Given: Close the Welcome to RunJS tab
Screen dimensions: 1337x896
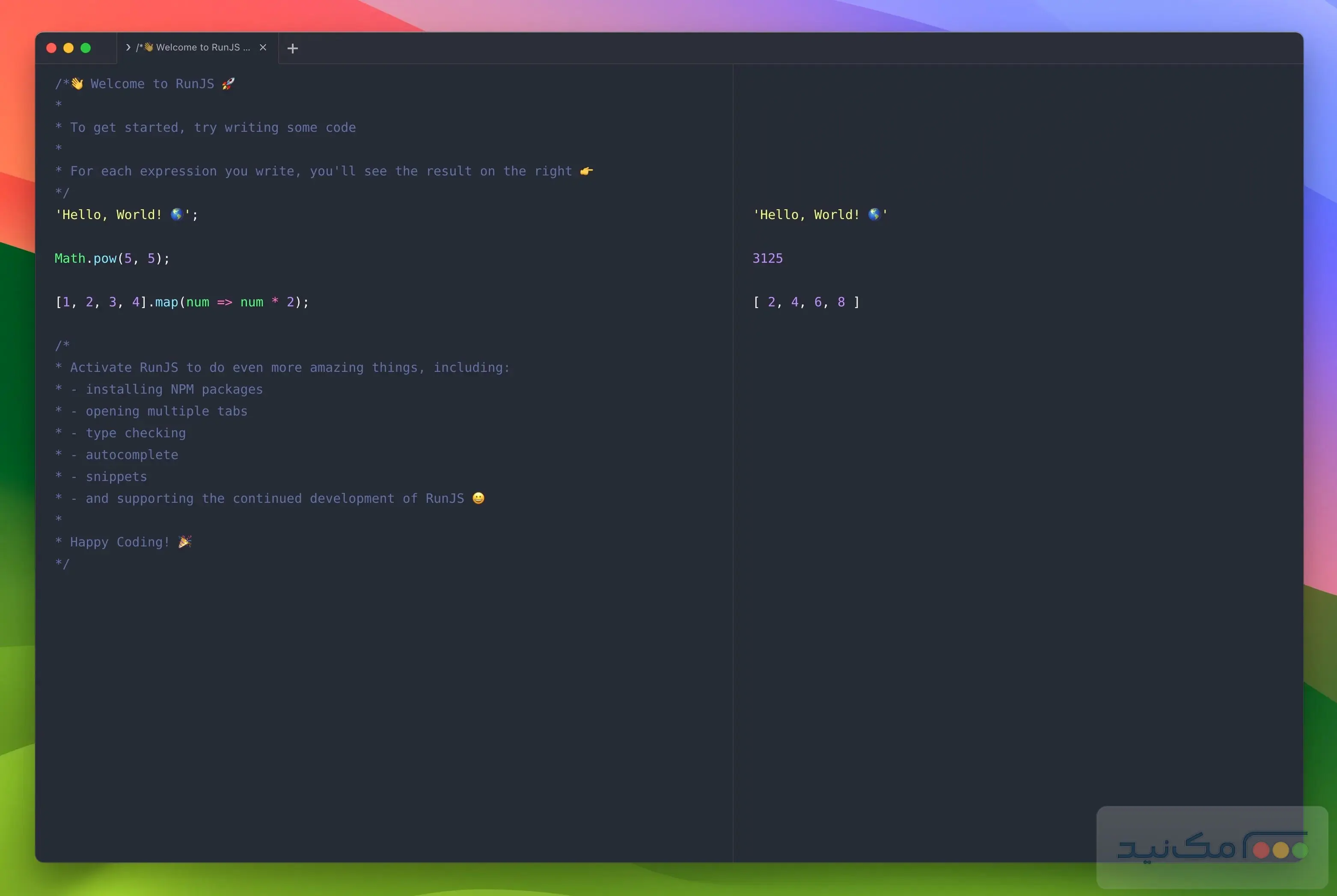Looking at the screenshot, I should (x=263, y=47).
